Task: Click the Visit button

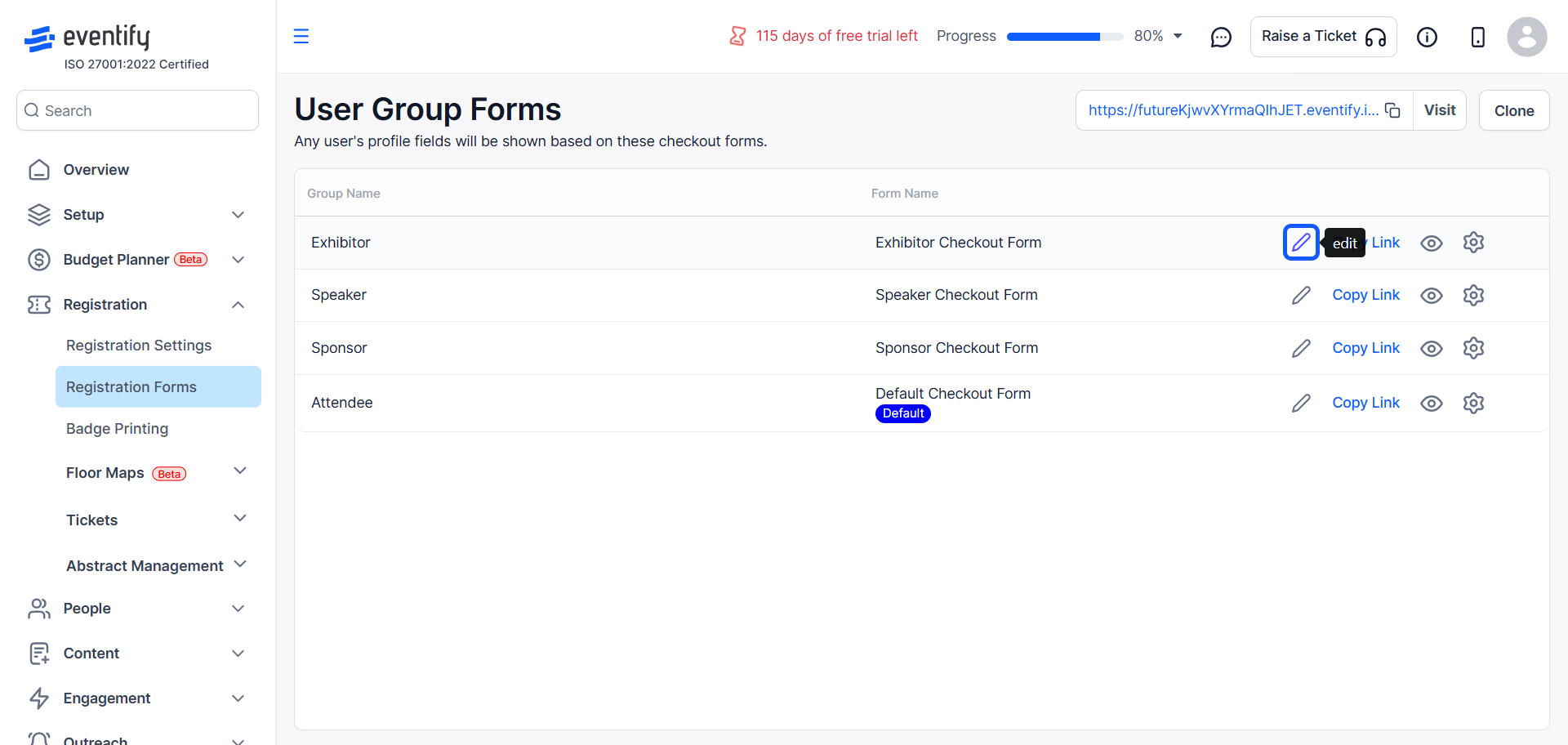Action: pyautogui.click(x=1440, y=110)
